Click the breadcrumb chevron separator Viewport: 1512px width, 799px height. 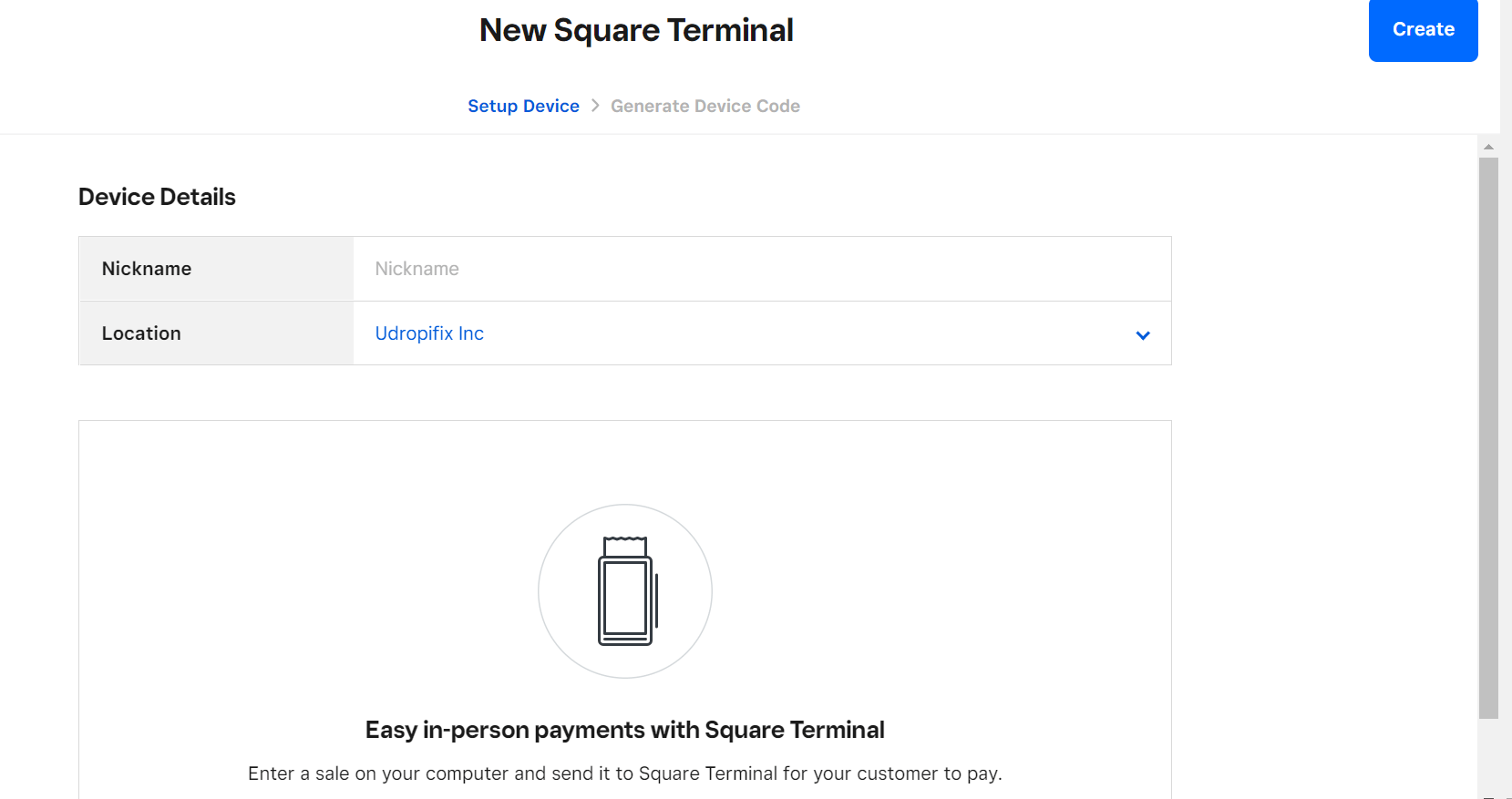coord(594,106)
